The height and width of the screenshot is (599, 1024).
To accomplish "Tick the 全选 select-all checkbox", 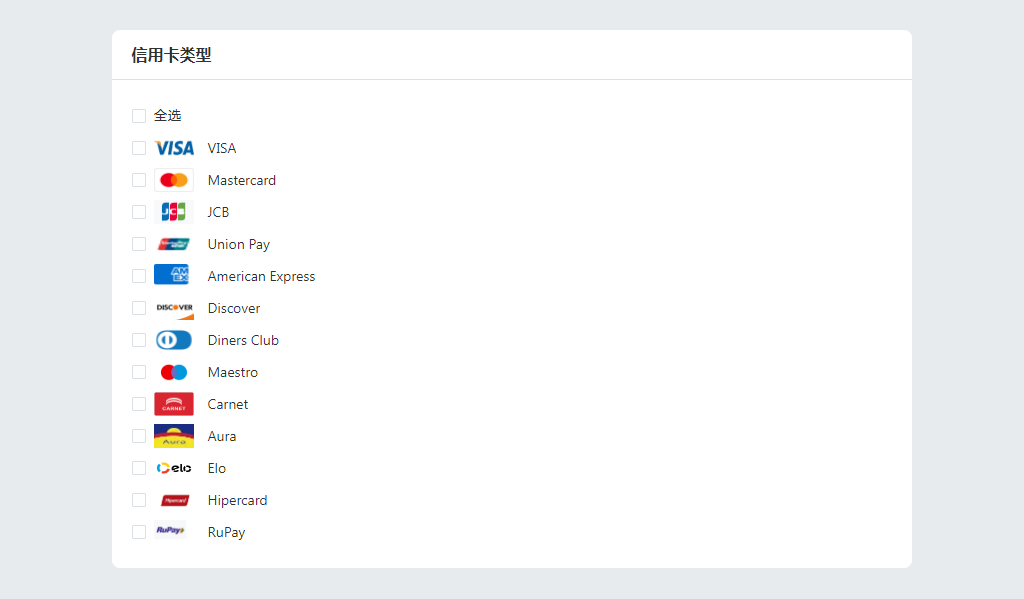I will 139,116.
